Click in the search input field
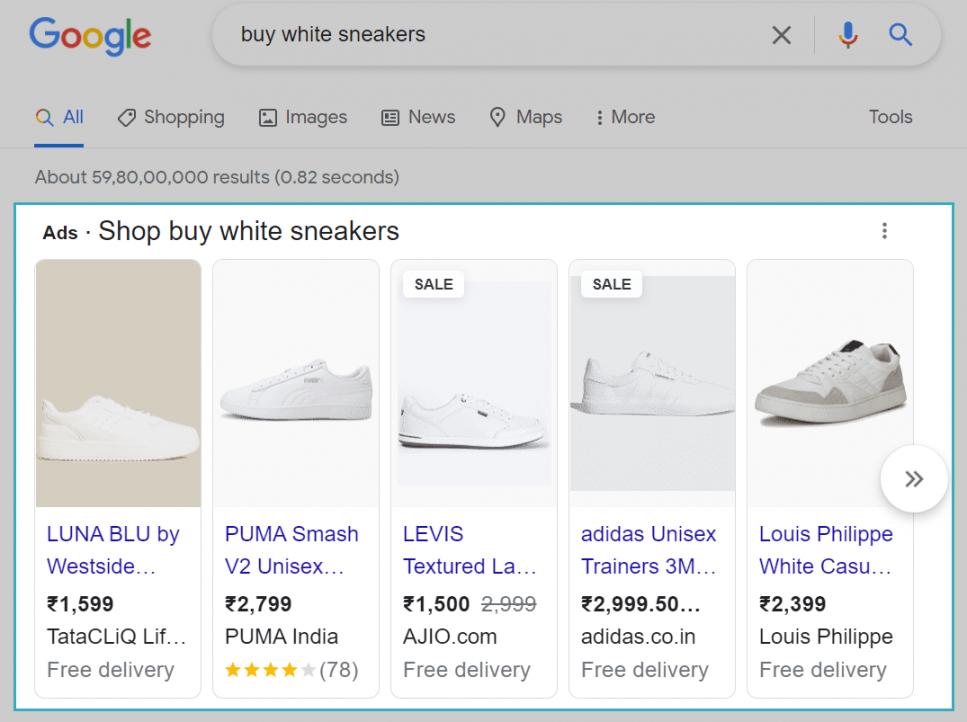The width and height of the screenshot is (967, 722). (x=490, y=36)
